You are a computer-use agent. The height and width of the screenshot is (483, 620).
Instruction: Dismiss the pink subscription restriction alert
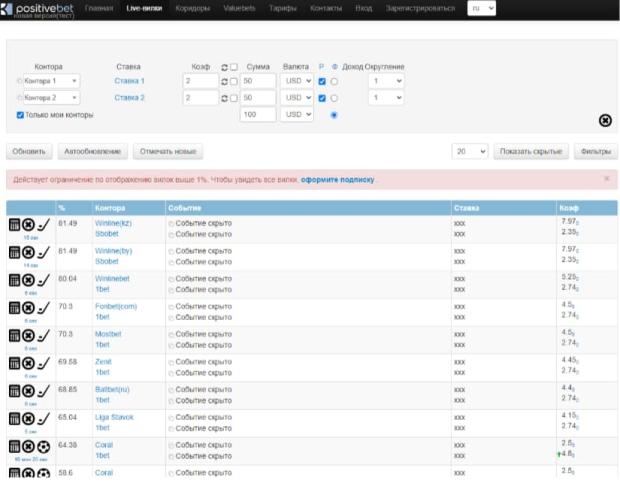607,179
